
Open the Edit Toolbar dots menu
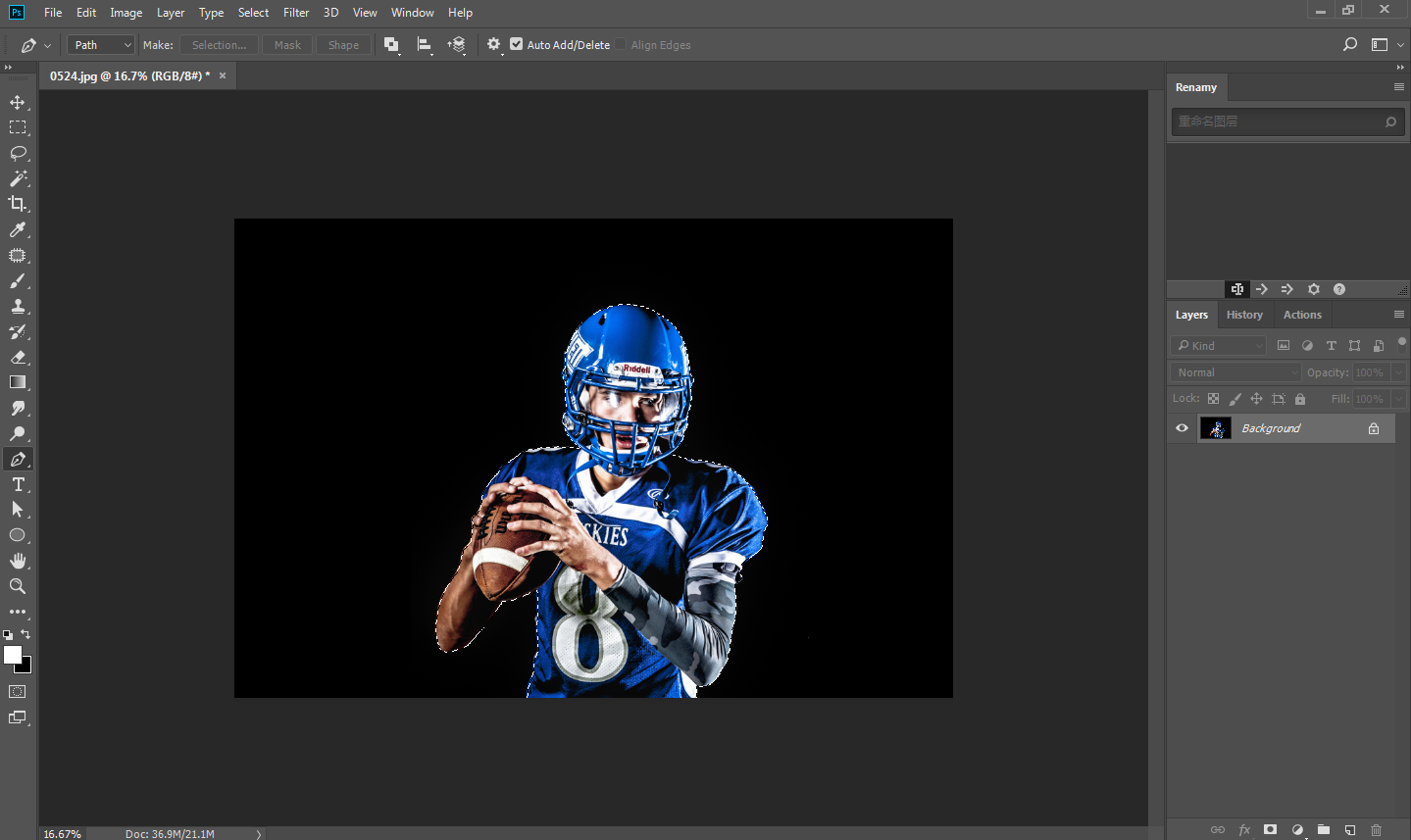[x=18, y=612]
